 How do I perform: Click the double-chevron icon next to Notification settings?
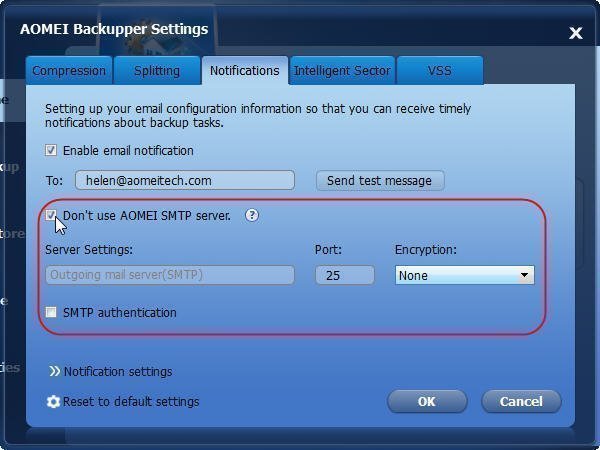(x=55, y=371)
